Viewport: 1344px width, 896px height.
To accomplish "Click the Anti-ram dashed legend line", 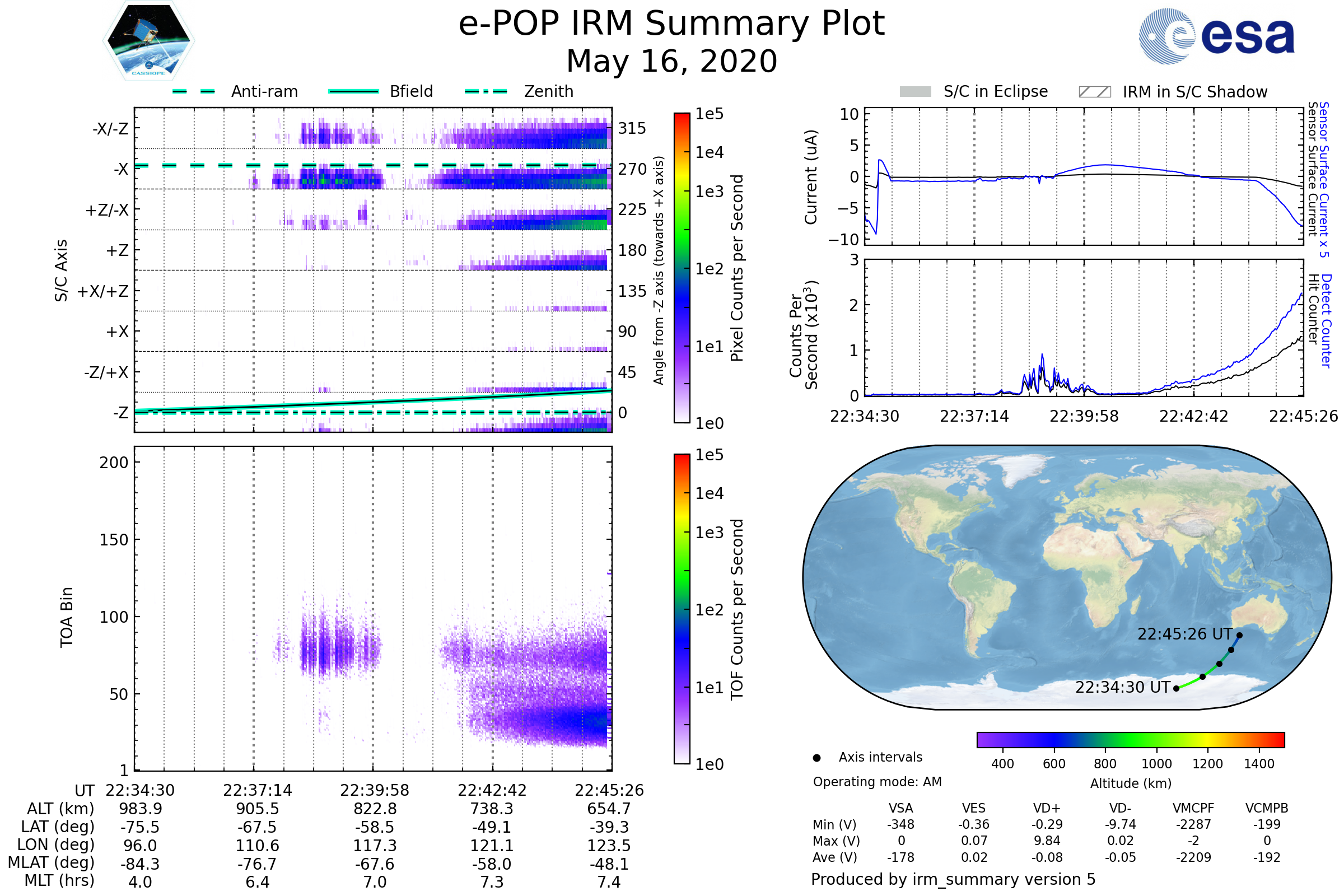I will click(194, 91).
